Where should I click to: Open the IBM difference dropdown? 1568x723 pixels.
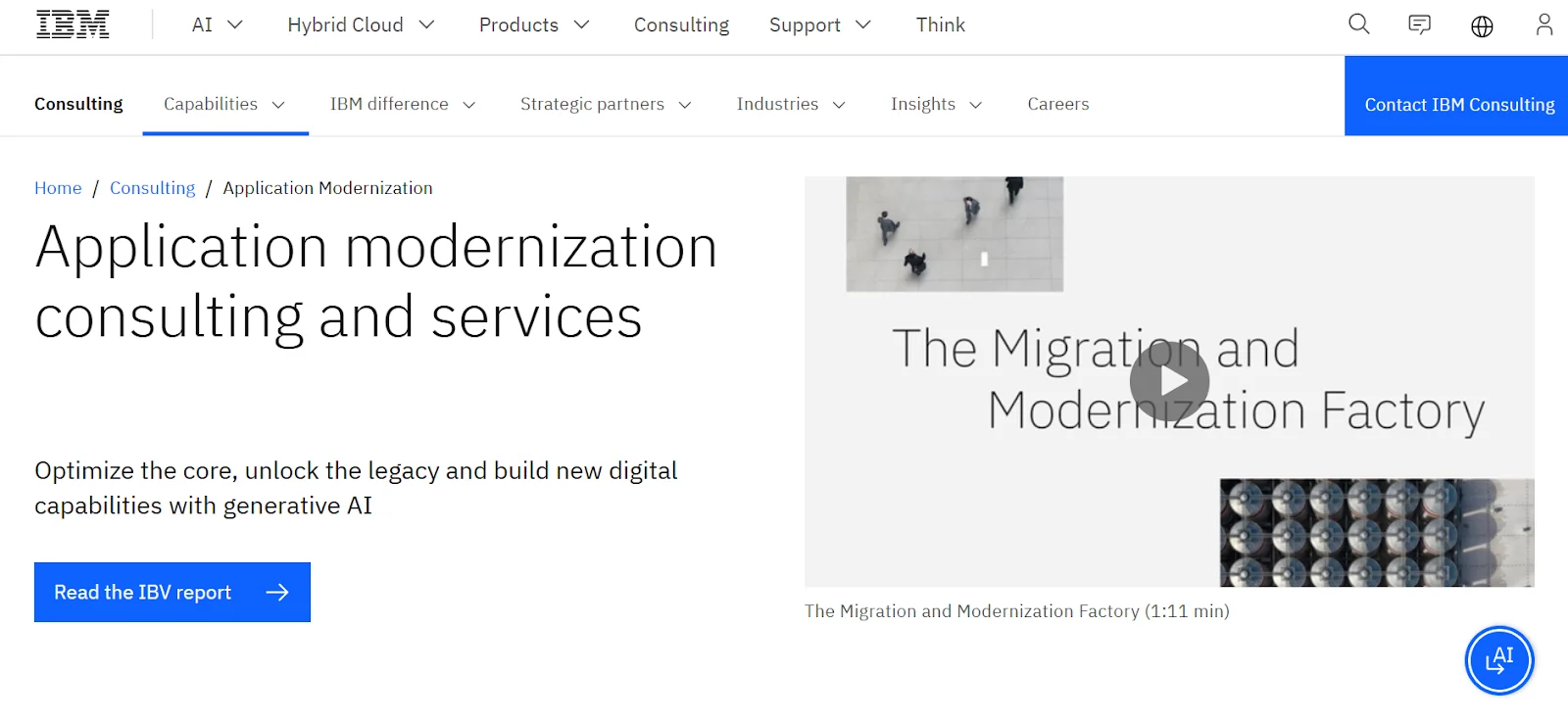(403, 104)
